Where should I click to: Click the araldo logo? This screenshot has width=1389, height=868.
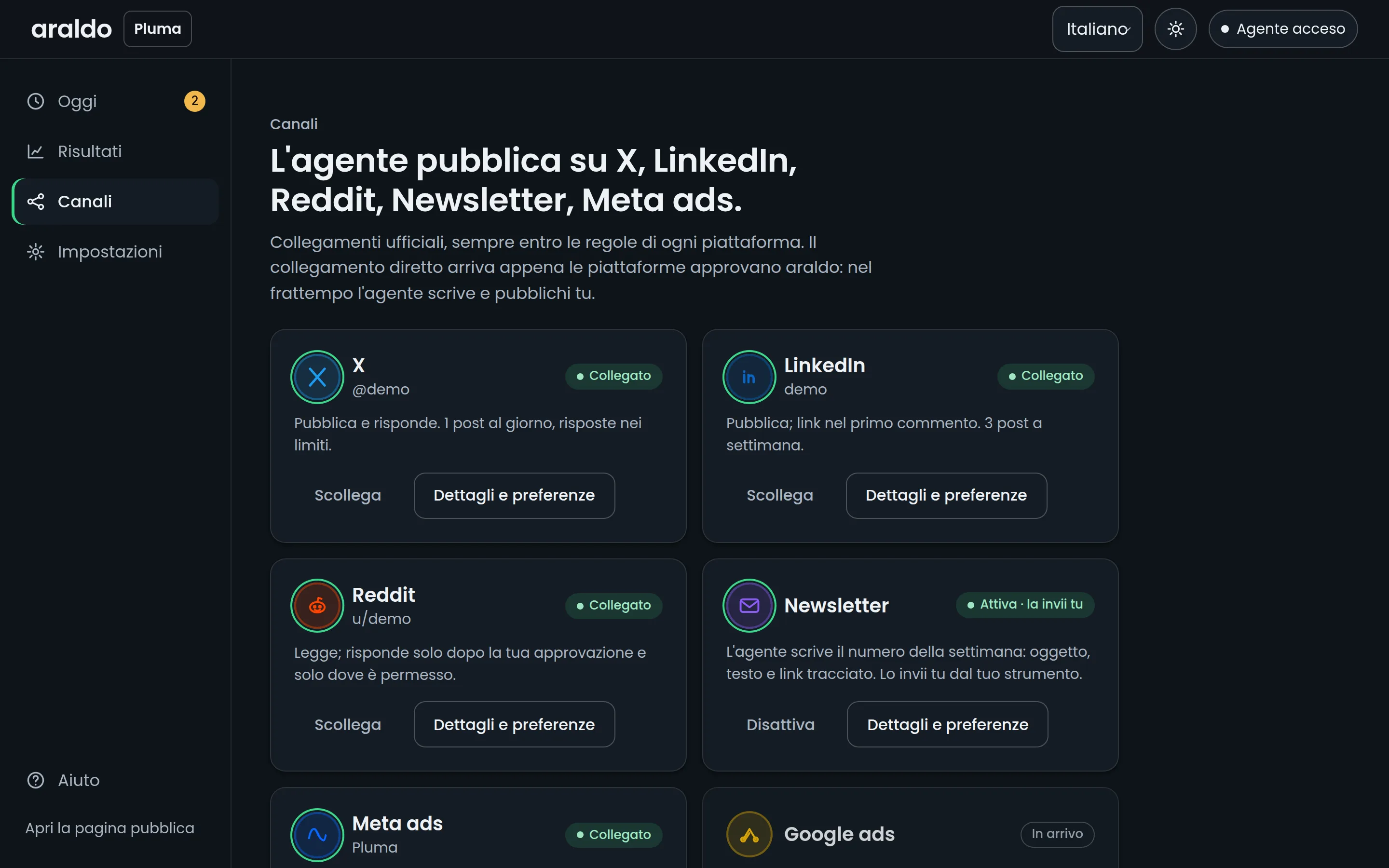71,29
